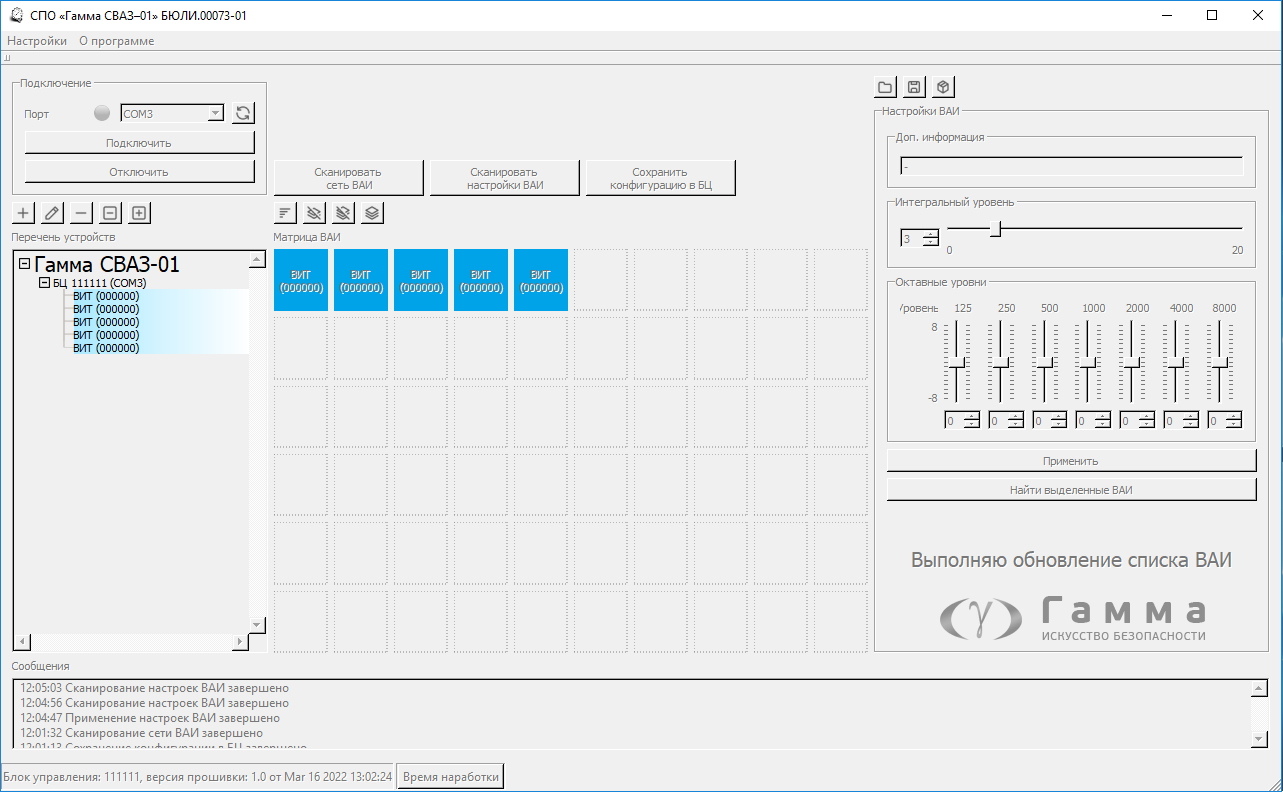Click the cube icon above Настройки ВАИ

click(943, 87)
